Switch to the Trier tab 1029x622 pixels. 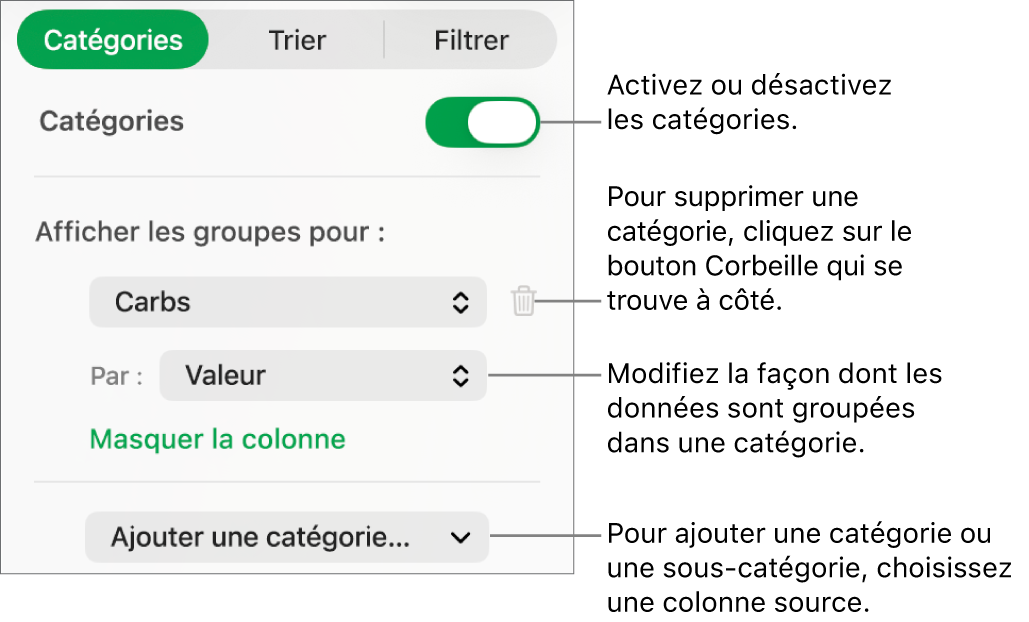point(296,40)
